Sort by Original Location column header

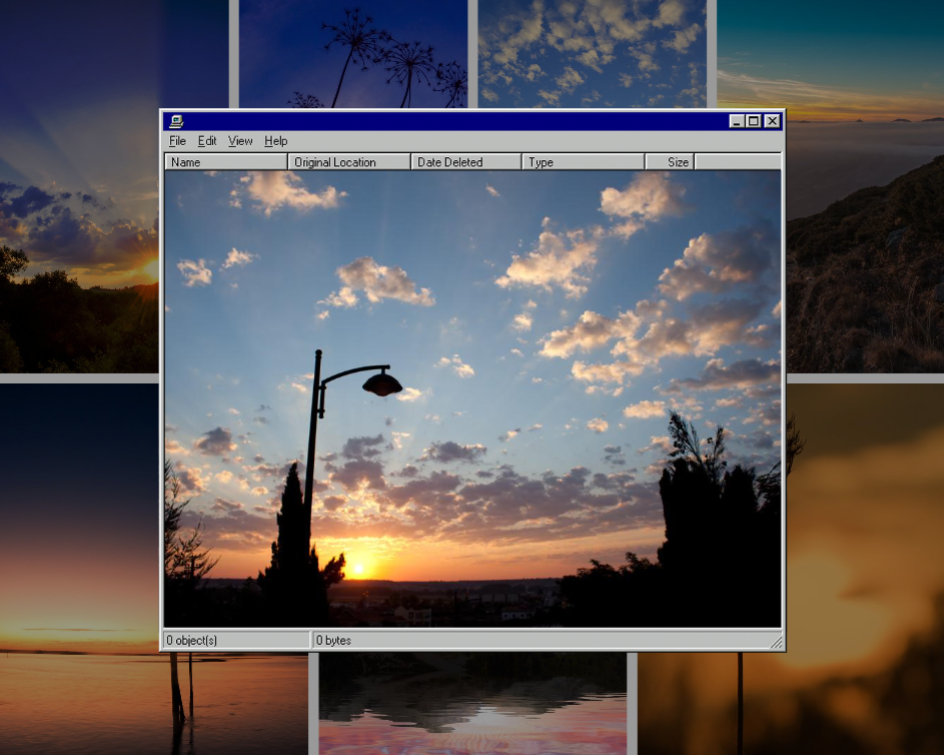coord(349,162)
